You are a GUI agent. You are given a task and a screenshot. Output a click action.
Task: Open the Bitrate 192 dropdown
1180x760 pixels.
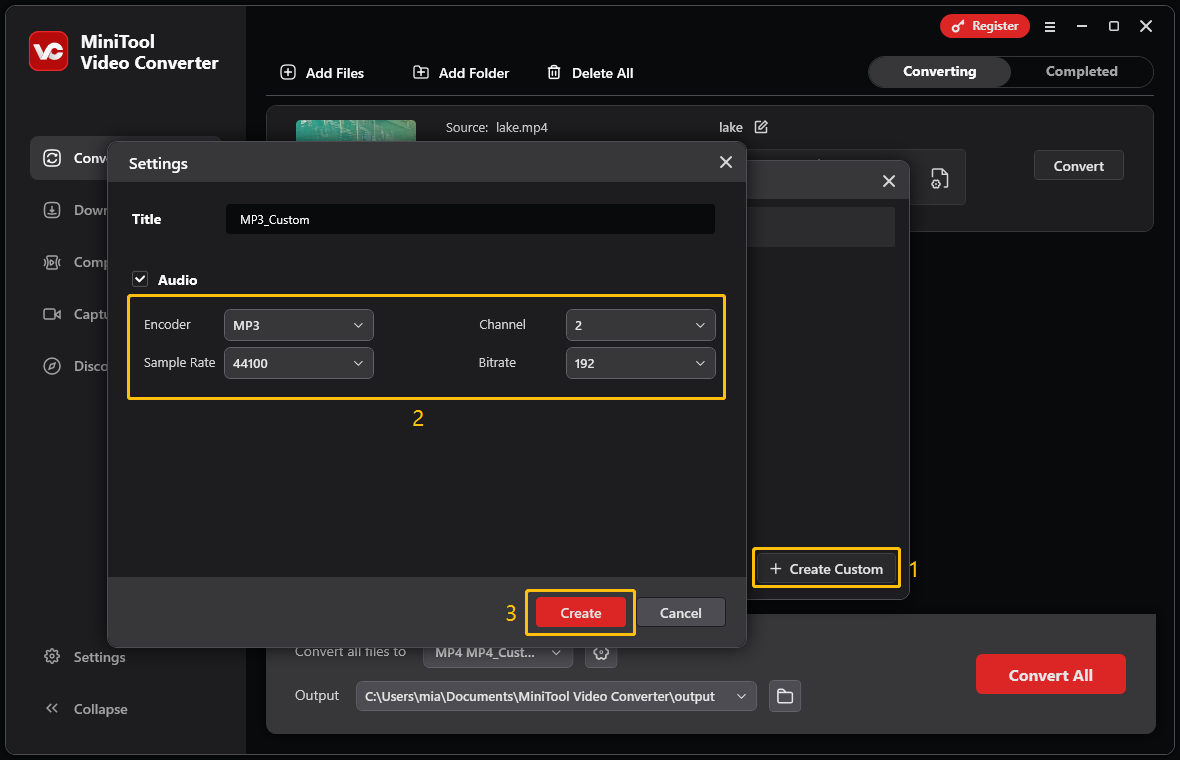(640, 363)
